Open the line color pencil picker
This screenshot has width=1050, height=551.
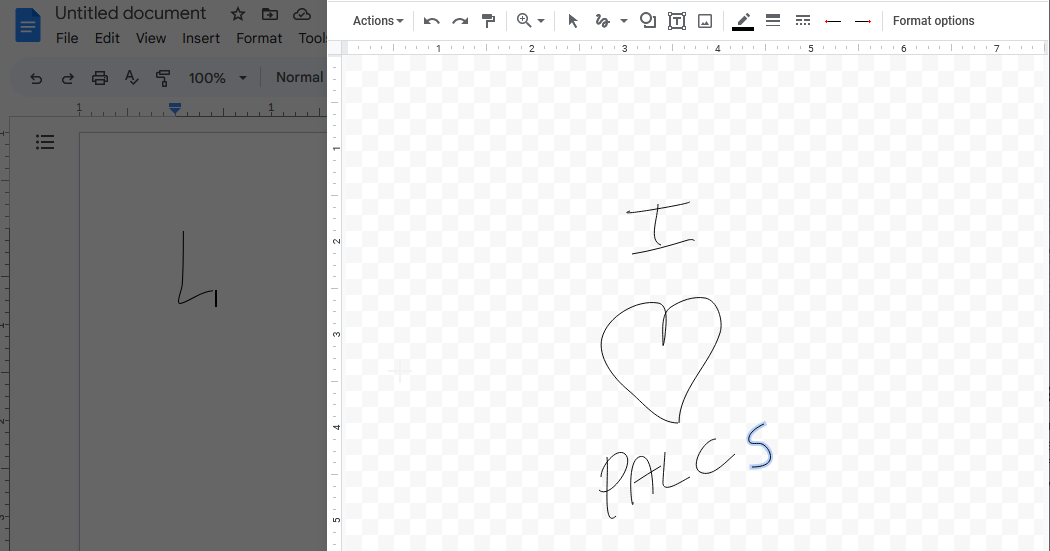pyautogui.click(x=743, y=21)
